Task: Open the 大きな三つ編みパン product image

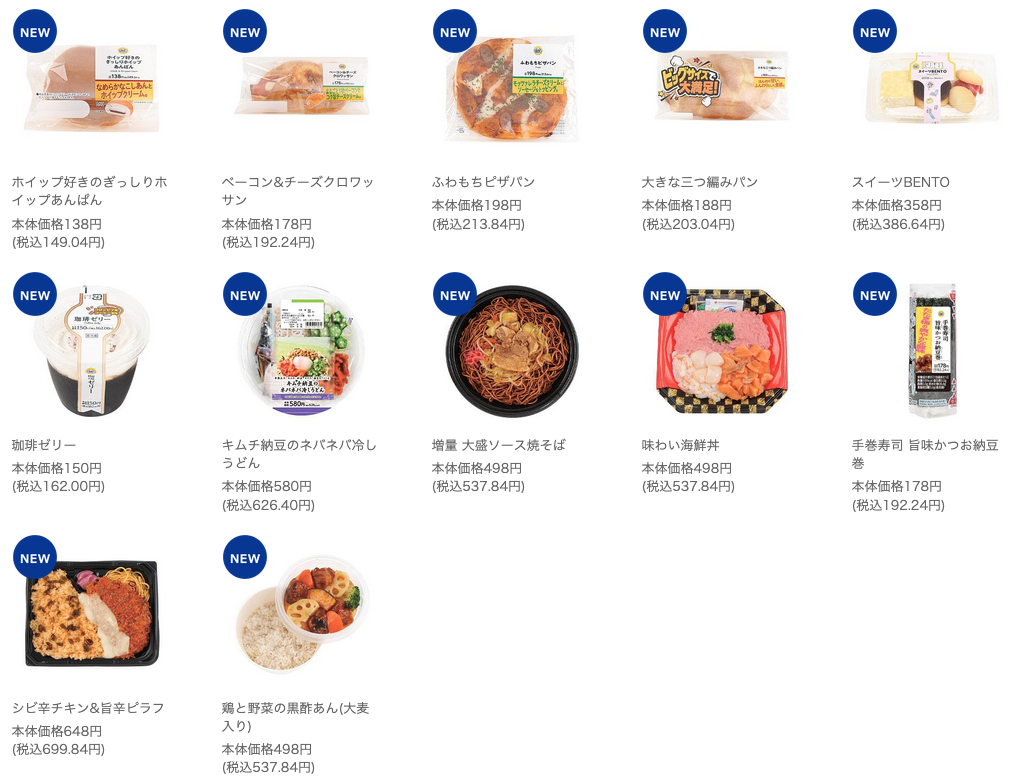Action: pos(722,88)
